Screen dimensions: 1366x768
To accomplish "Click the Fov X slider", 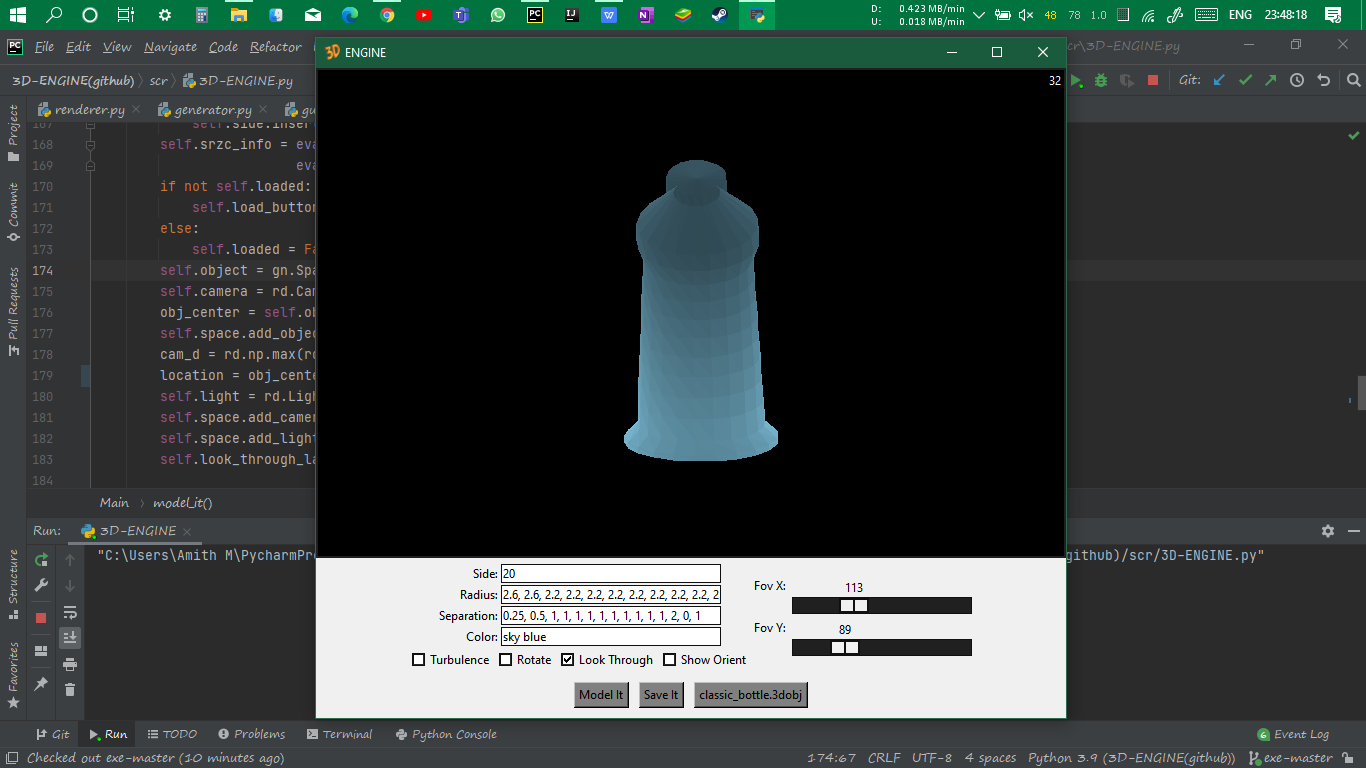I will click(x=881, y=605).
